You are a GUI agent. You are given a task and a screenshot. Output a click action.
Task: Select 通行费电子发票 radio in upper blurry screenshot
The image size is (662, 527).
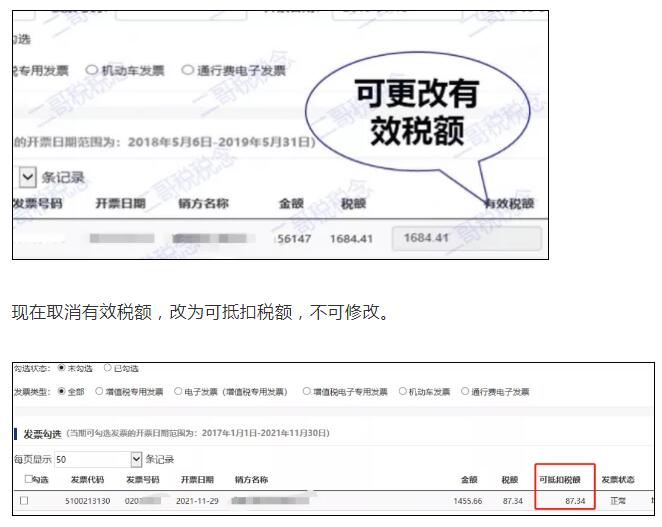tap(187, 70)
